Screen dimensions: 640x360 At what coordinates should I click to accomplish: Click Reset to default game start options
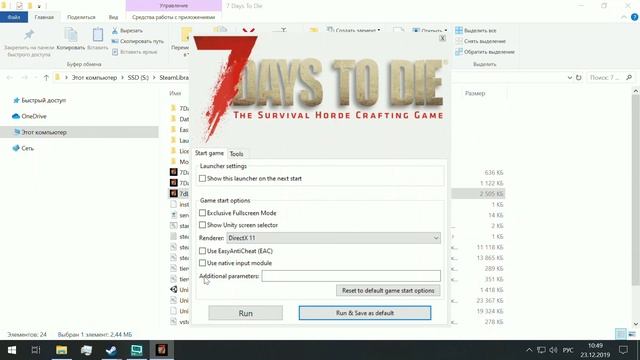[x=388, y=291]
